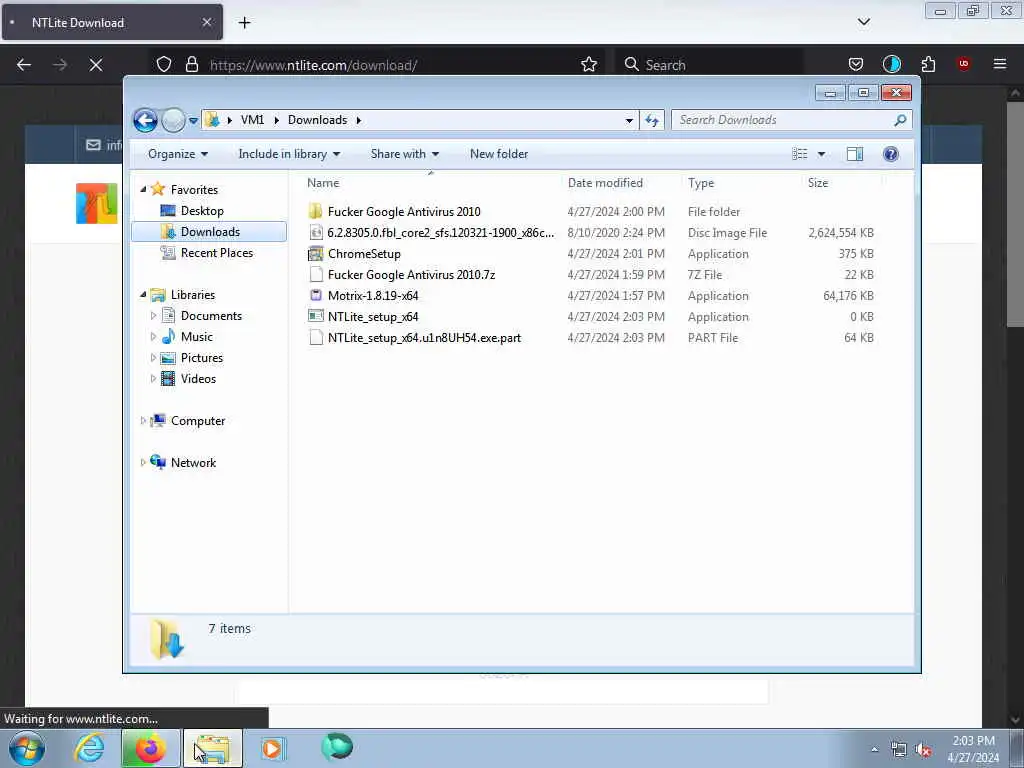Click Fucker Google Antivirus 2010 folder icon

[315, 212]
